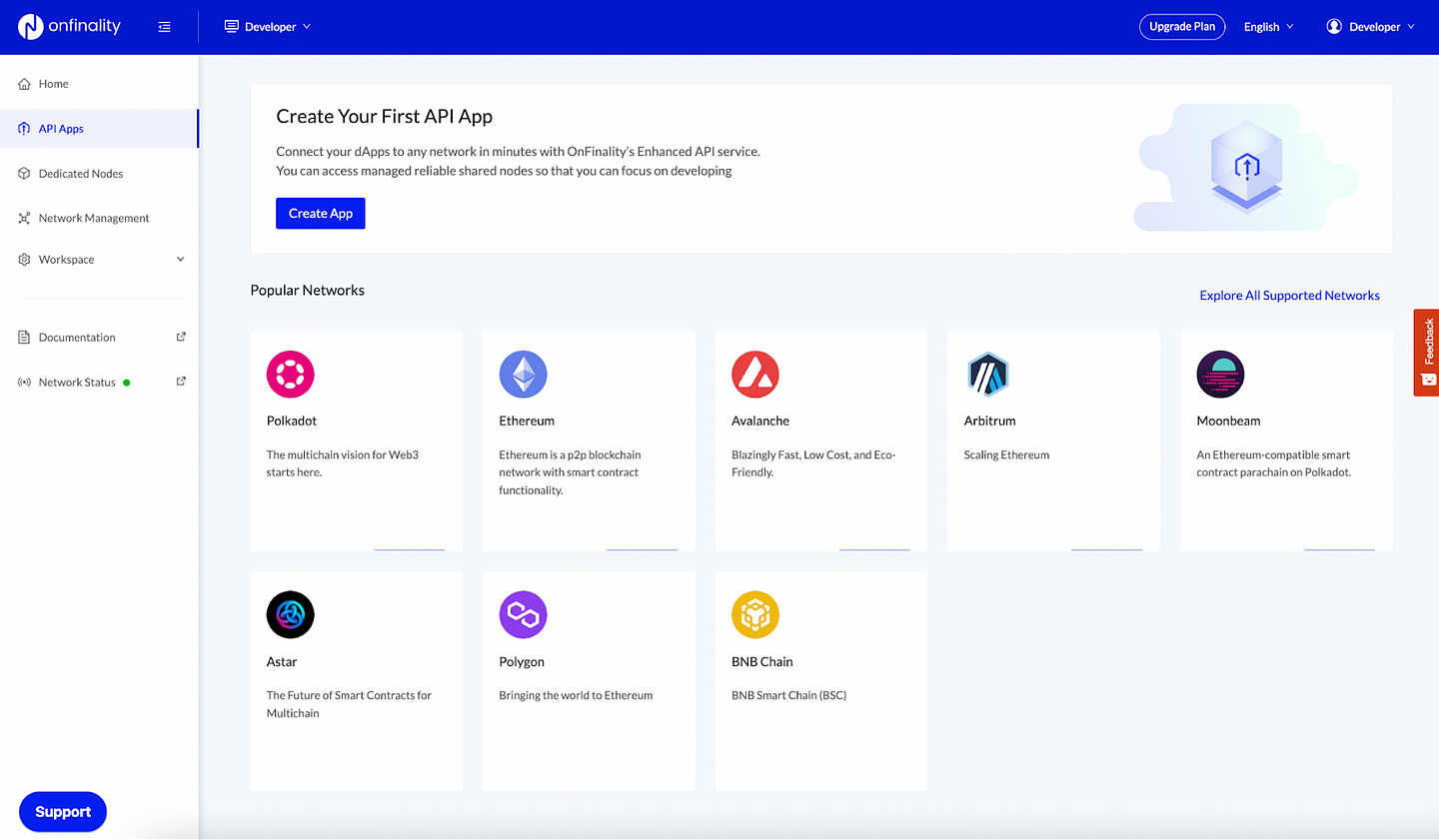
Task: Click the 'Create Your First API App' heading
Action: pyautogui.click(x=385, y=117)
